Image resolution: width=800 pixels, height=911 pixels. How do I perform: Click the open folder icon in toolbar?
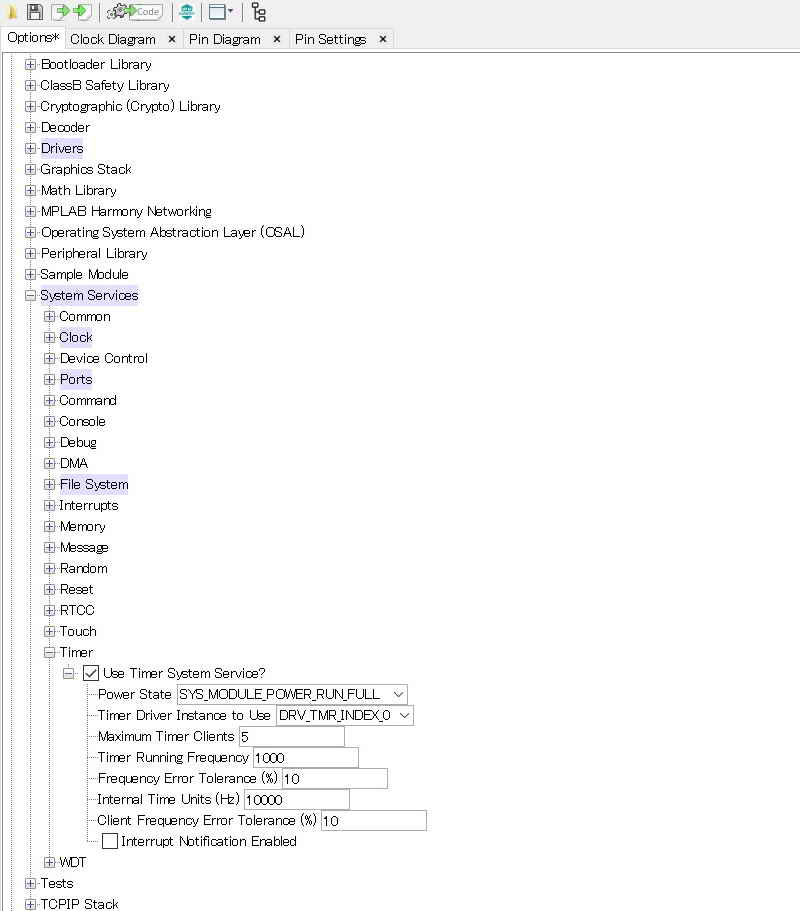[x=12, y=12]
